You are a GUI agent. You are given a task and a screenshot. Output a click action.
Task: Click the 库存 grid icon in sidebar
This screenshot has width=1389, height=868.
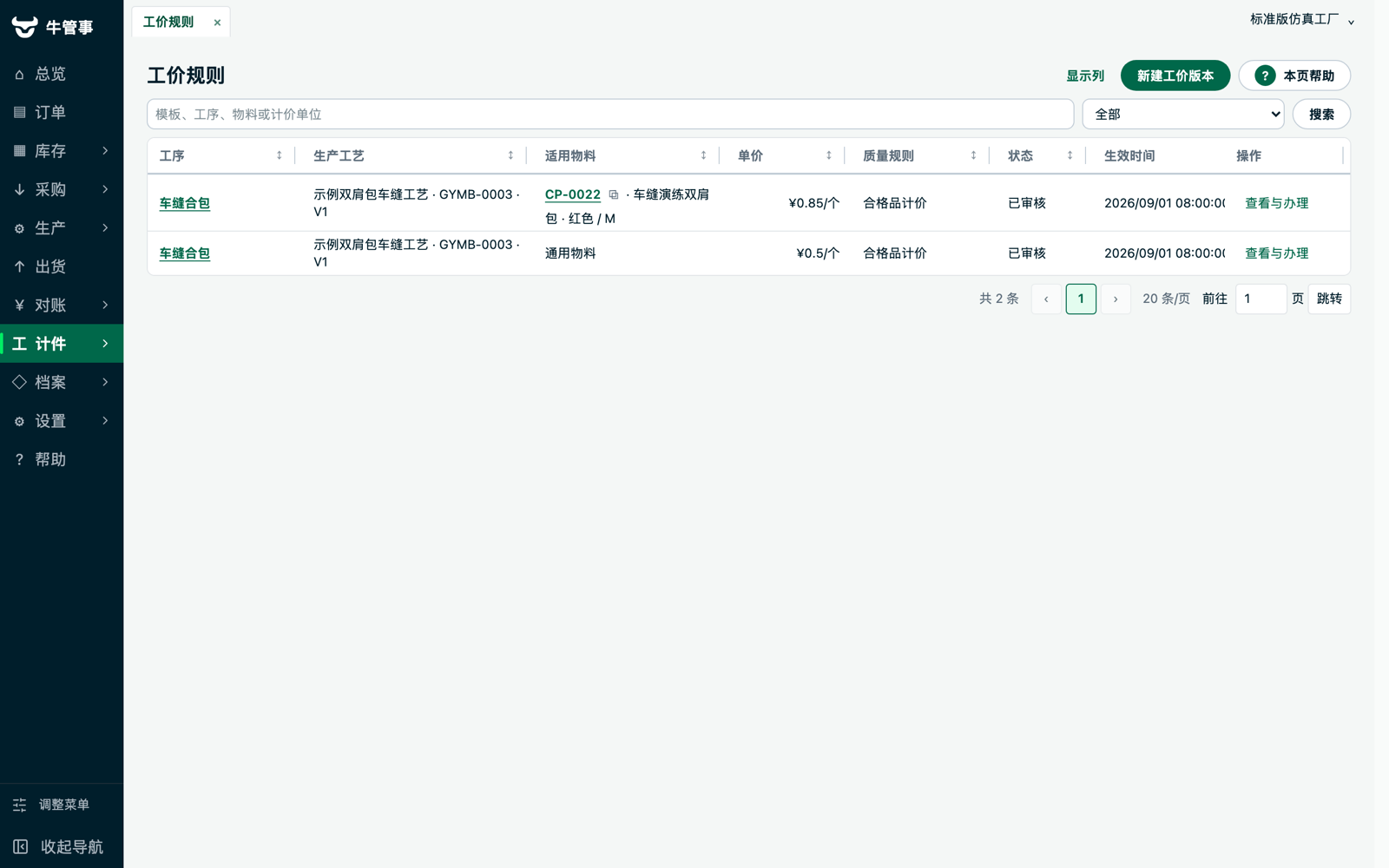(x=19, y=151)
